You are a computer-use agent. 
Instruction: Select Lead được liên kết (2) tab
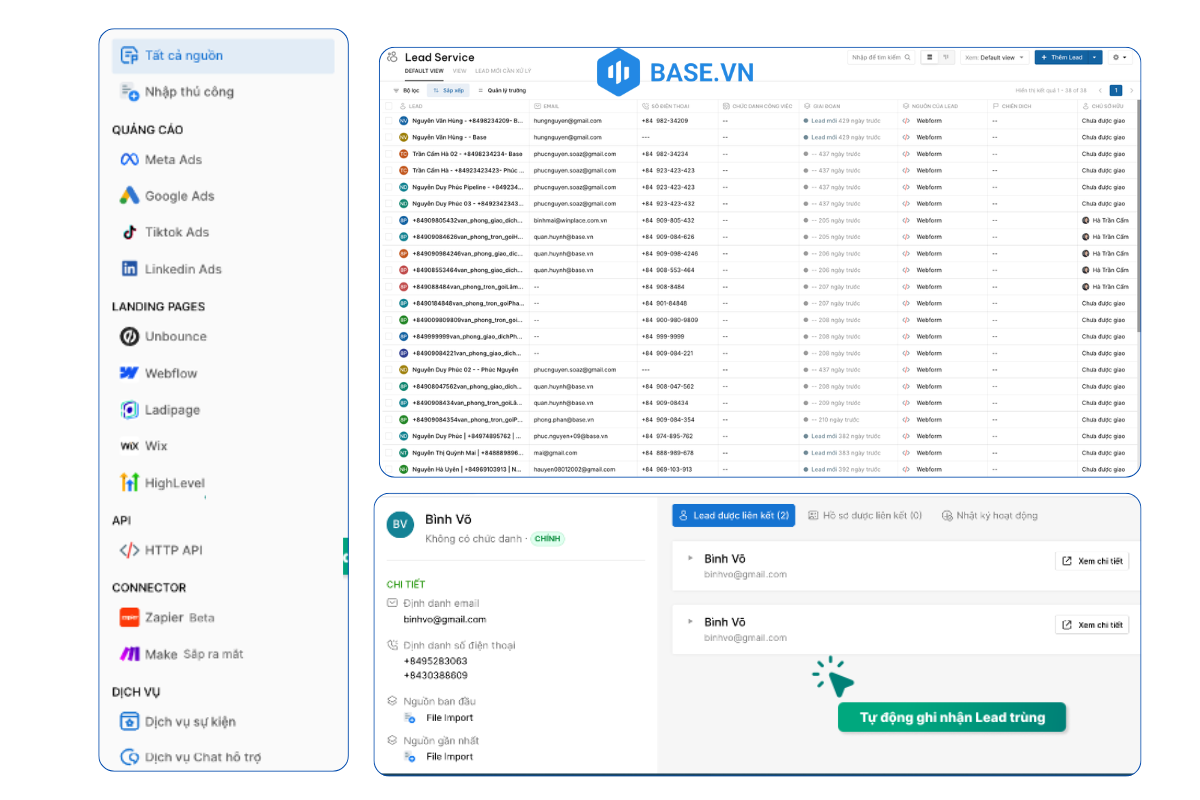[734, 515]
